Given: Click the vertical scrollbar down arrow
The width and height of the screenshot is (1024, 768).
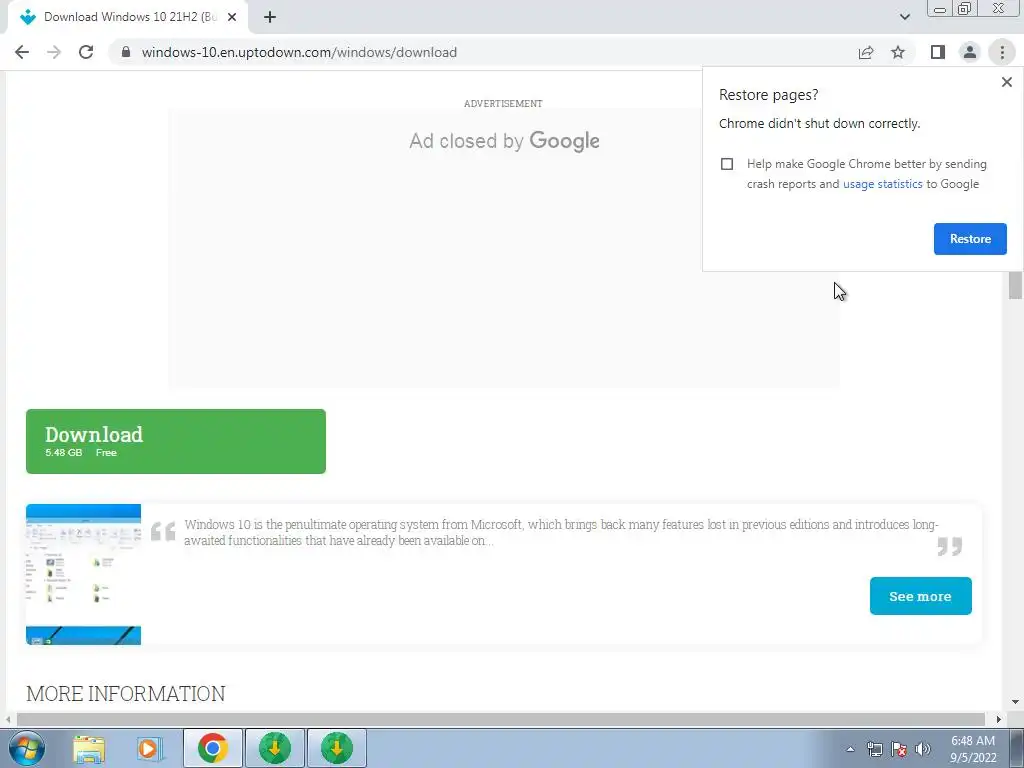Looking at the screenshot, I should pos(1015,702).
